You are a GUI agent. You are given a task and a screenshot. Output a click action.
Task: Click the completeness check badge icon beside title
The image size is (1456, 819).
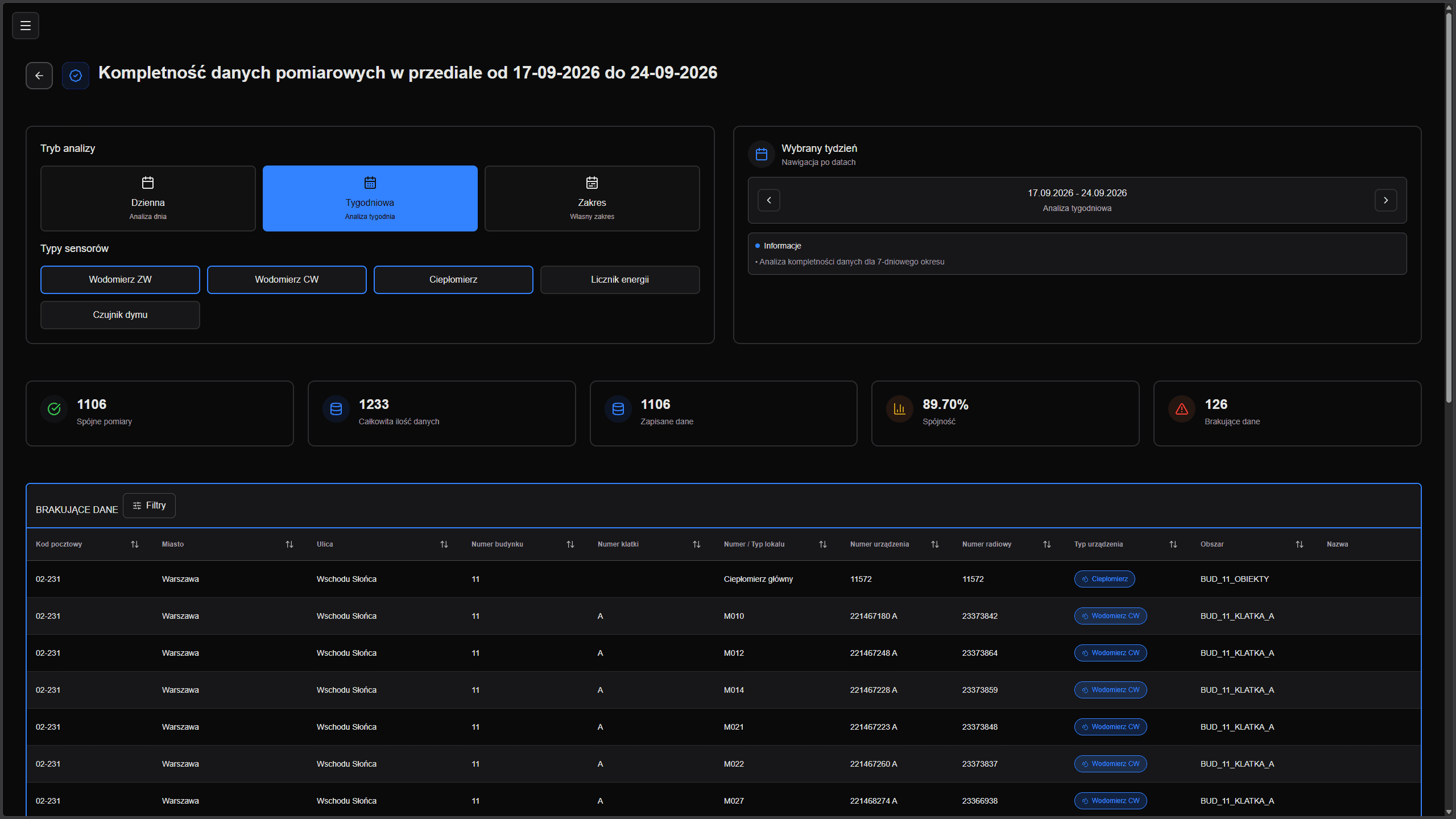tap(76, 76)
